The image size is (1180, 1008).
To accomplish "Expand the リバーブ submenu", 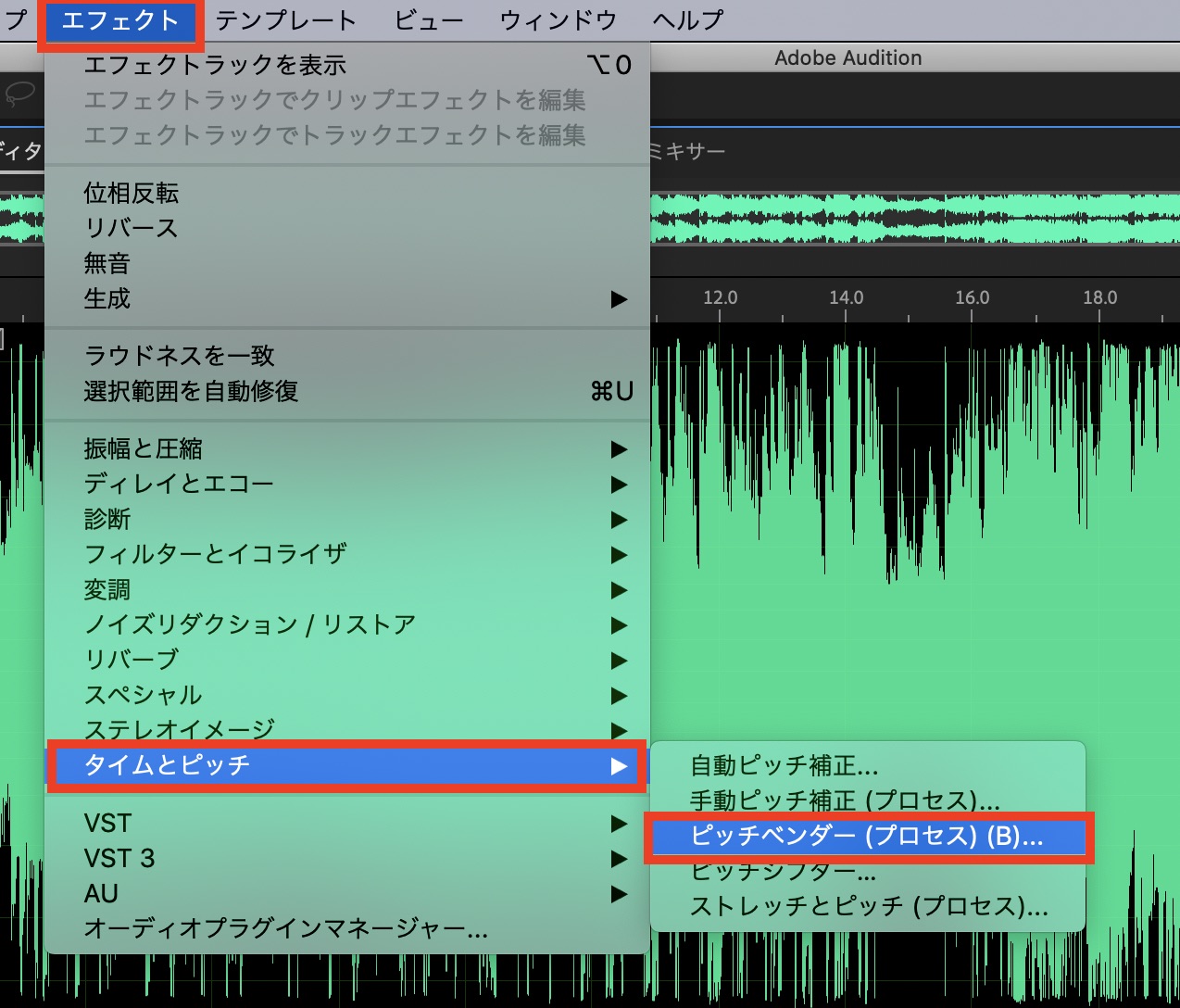I will pyautogui.click(x=347, y=660).
